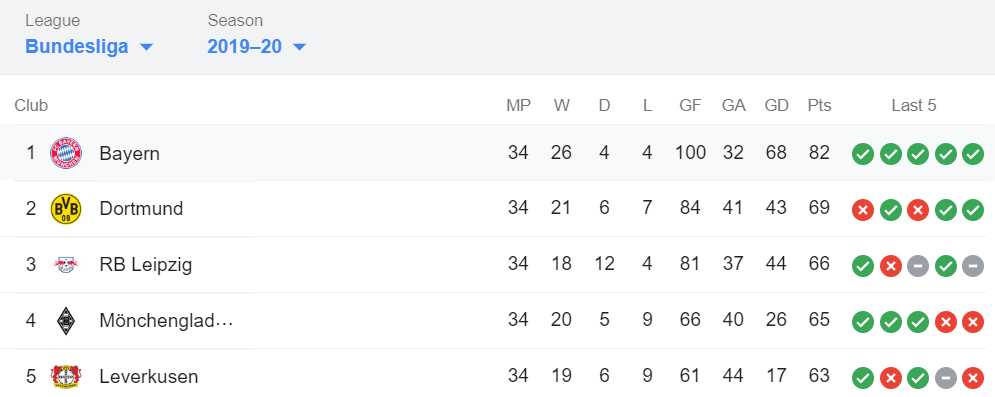Open the Bundesliga league dropdown
Image resolution: width=995 pixels, height=397 pixels.
click(x=89, y=46)
